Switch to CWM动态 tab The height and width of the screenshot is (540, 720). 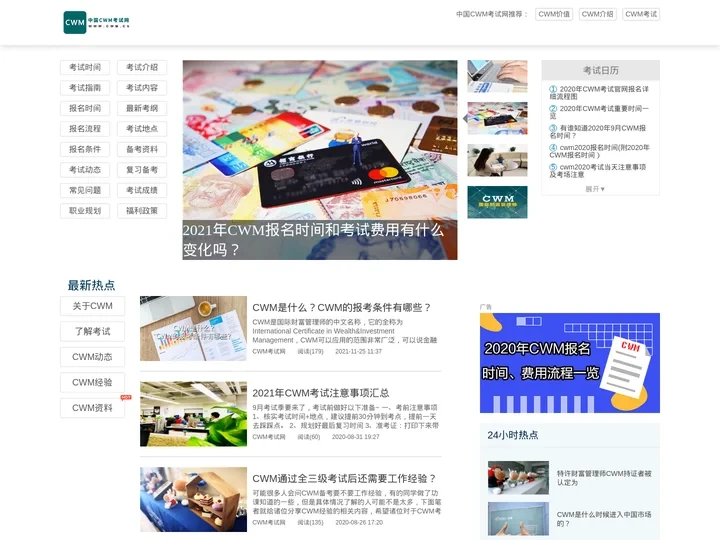pos(92,357)
